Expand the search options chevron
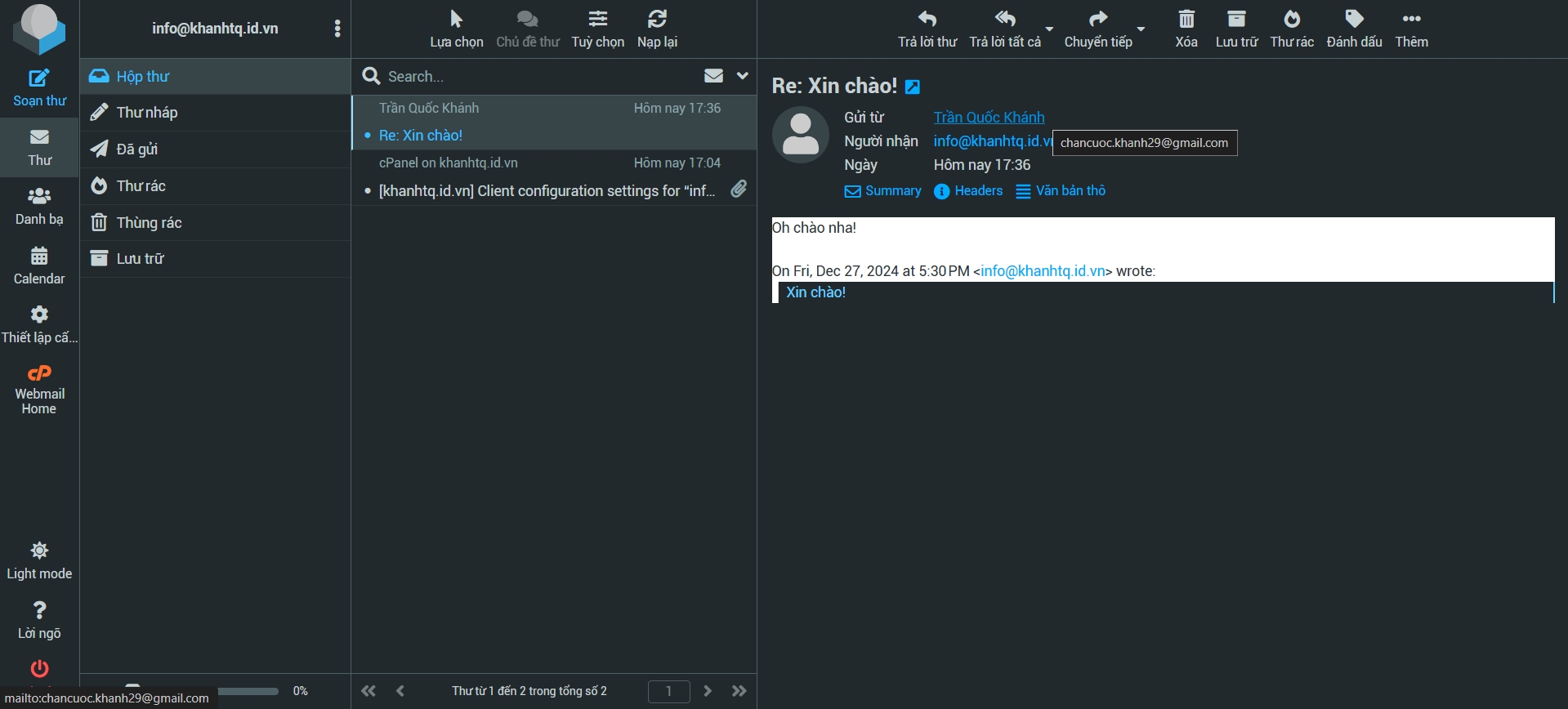This screenshot has width=1568, height=709. point(742,76)
